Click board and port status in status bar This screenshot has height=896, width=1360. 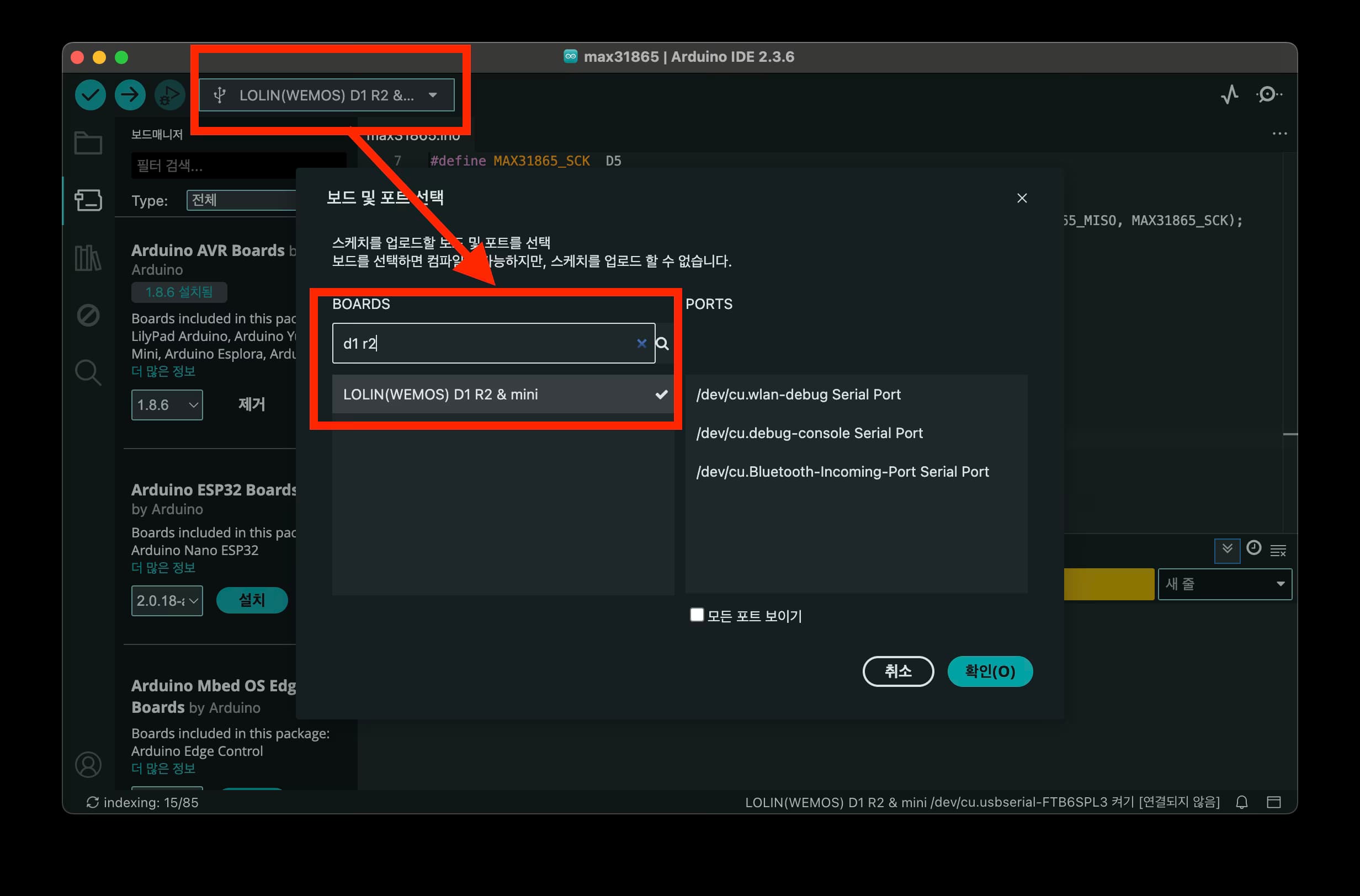(982, 802)
